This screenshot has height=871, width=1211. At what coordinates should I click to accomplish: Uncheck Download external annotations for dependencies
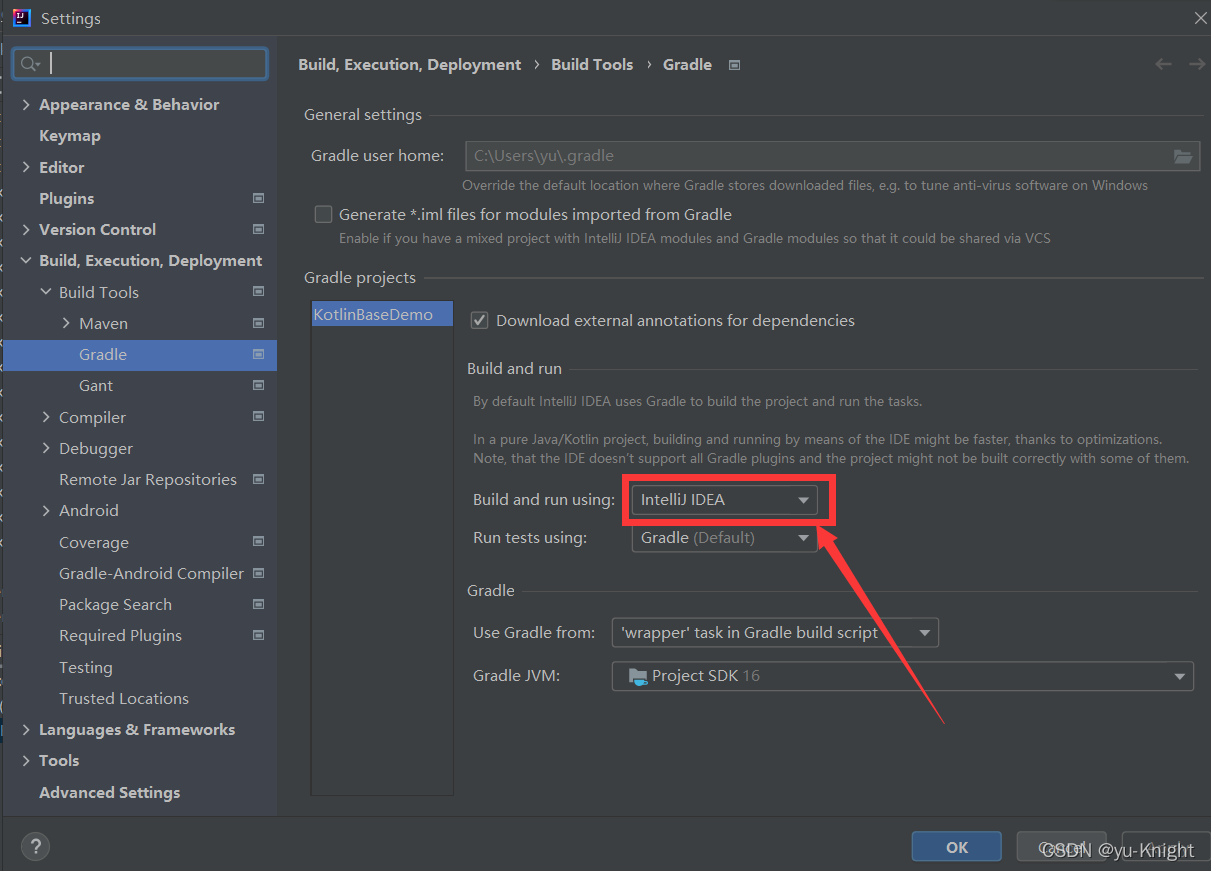[479, 320]
